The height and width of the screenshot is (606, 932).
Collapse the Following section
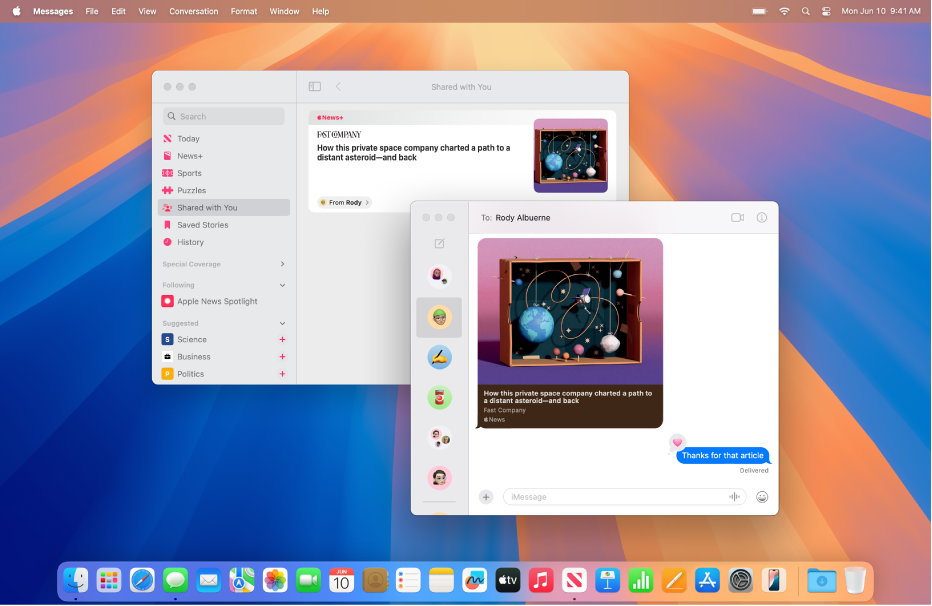[x=282, y=285]
